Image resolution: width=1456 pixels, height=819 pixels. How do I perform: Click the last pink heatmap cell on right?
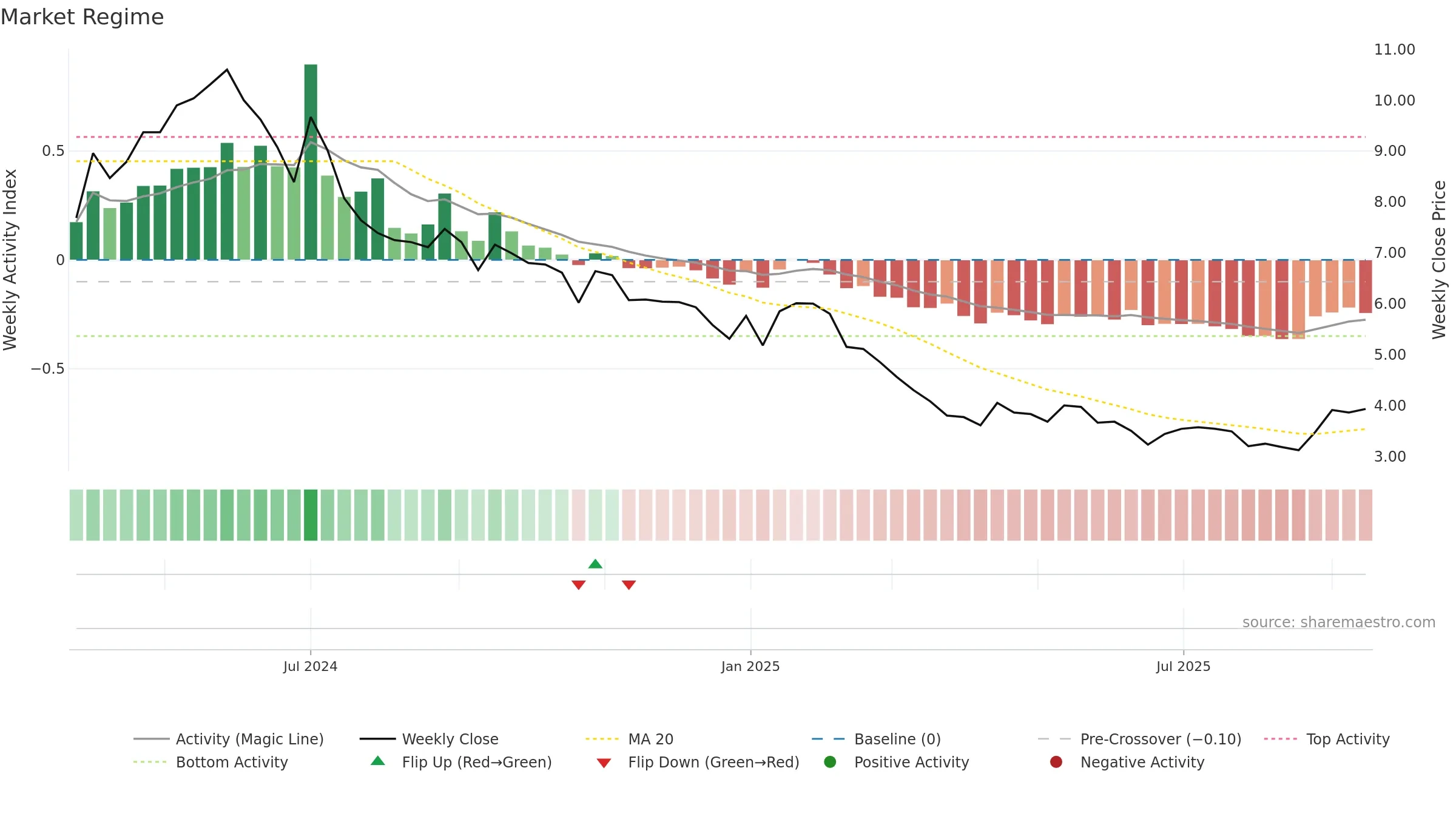coord(1366,515)
